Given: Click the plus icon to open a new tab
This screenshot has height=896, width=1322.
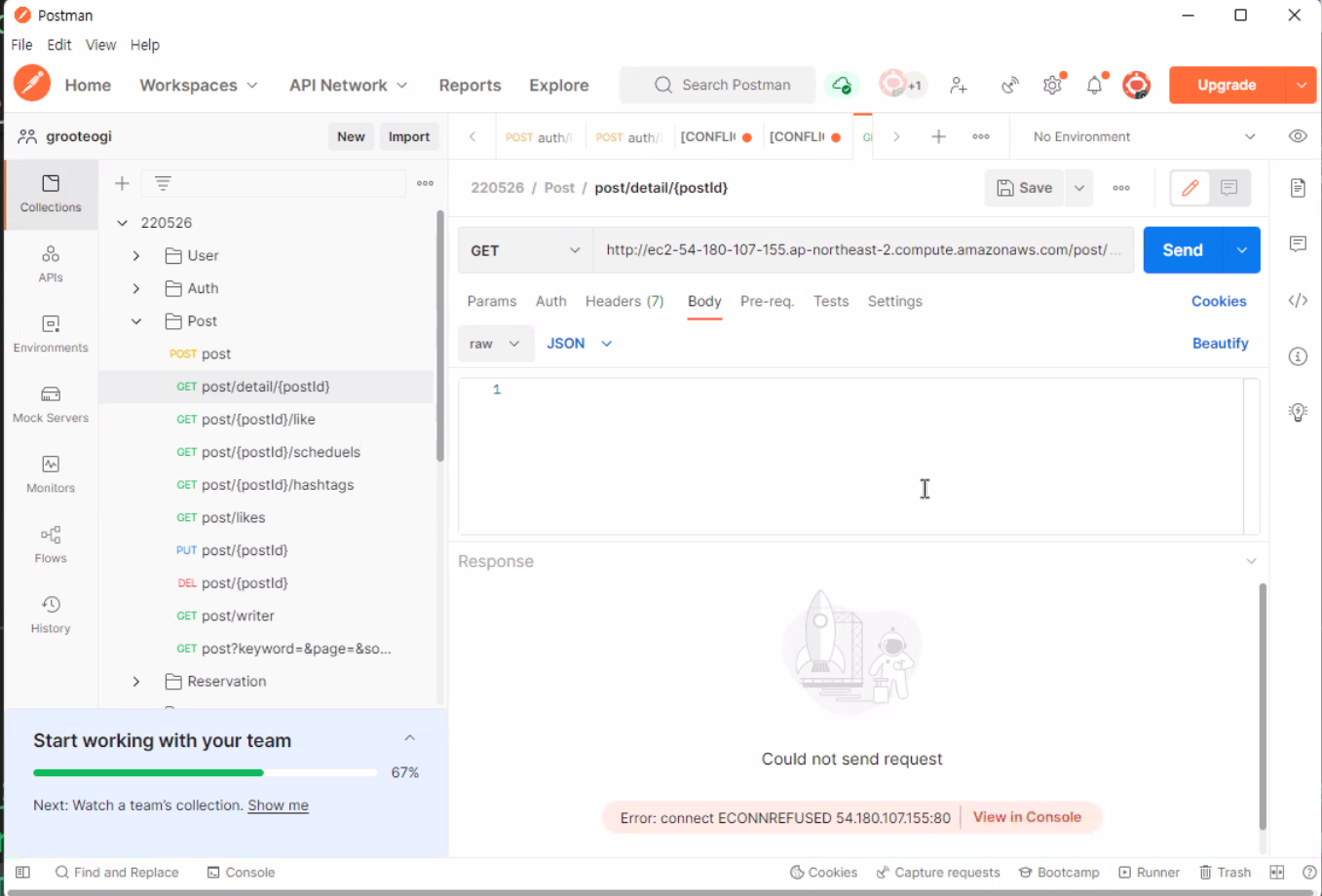Looking at the screenshot, I should pos(938,136).
